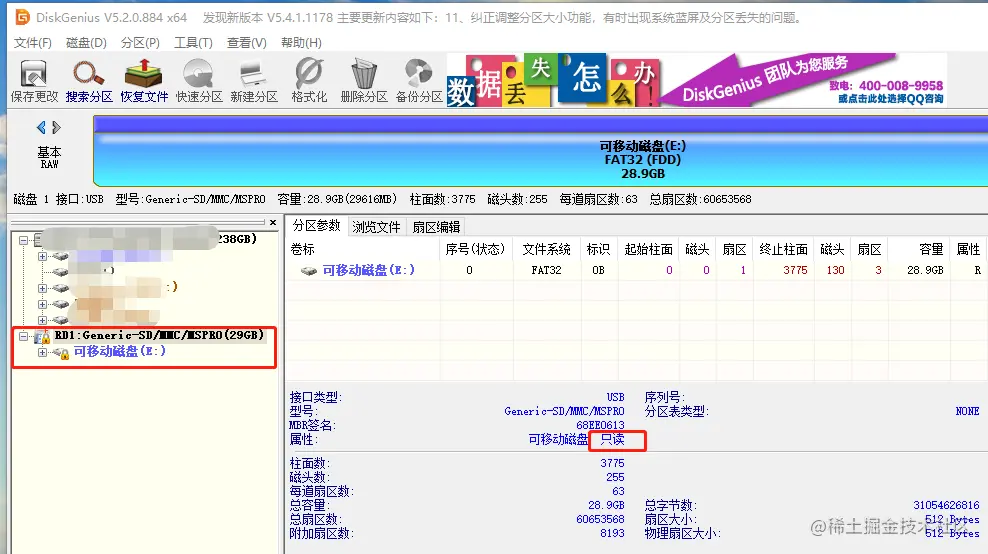
Task: Open the Recover Files (恢复文件) tool
Action: (x=144, y=81)
